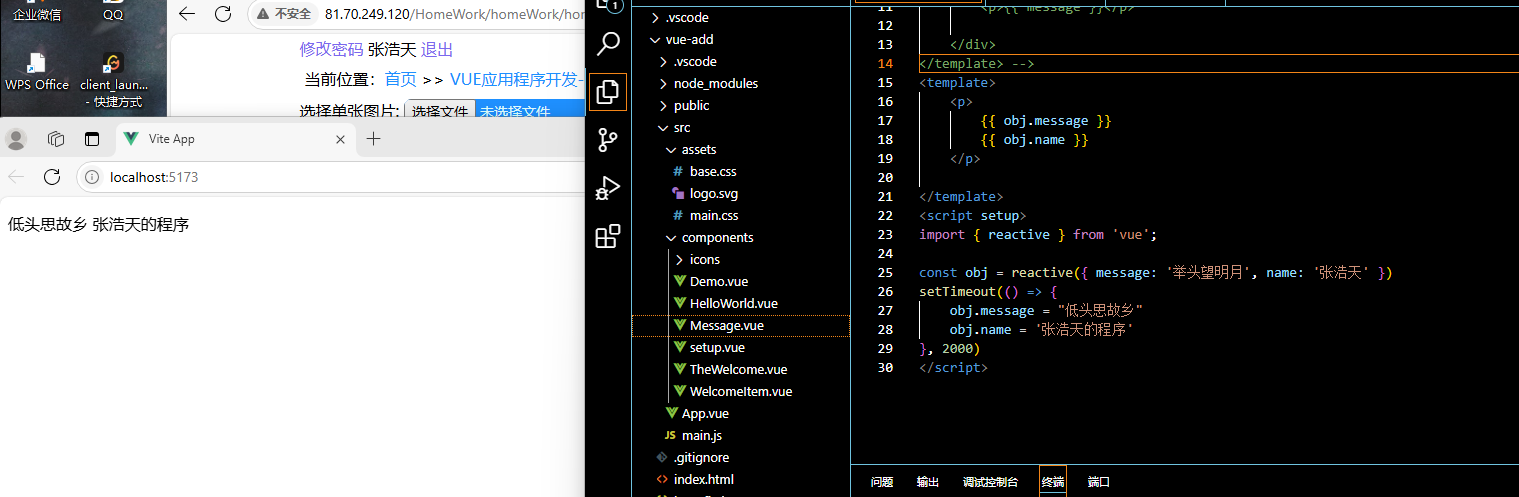Switch to the 问题 panel tab

click(882, 482)
